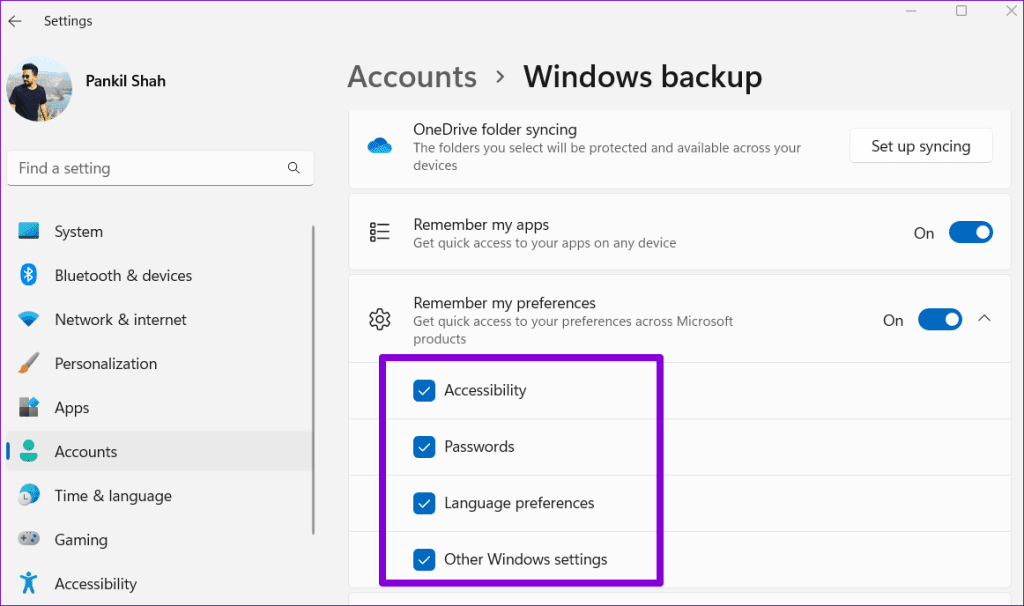Click the Bluetooth icon in sidebar
The image size is (1024, 606).
coord(28,275)
